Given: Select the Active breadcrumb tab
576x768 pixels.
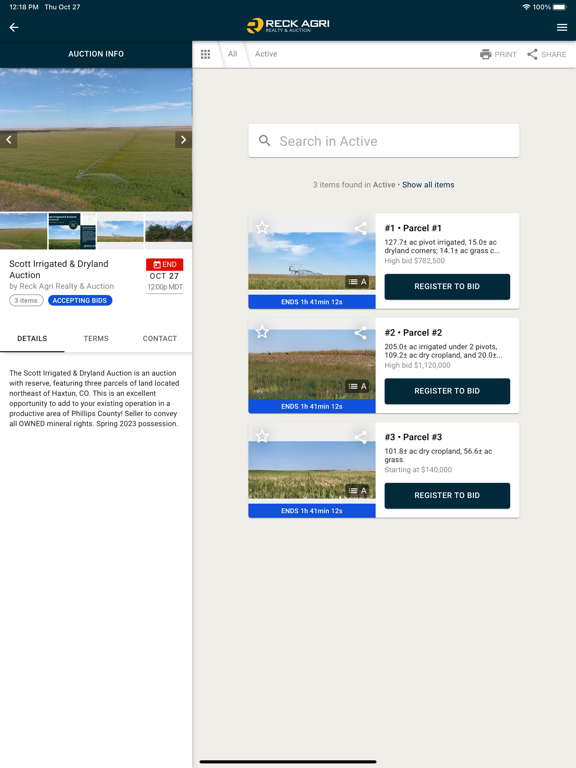Looking at the screenshot, I should [x=266, y=54].
